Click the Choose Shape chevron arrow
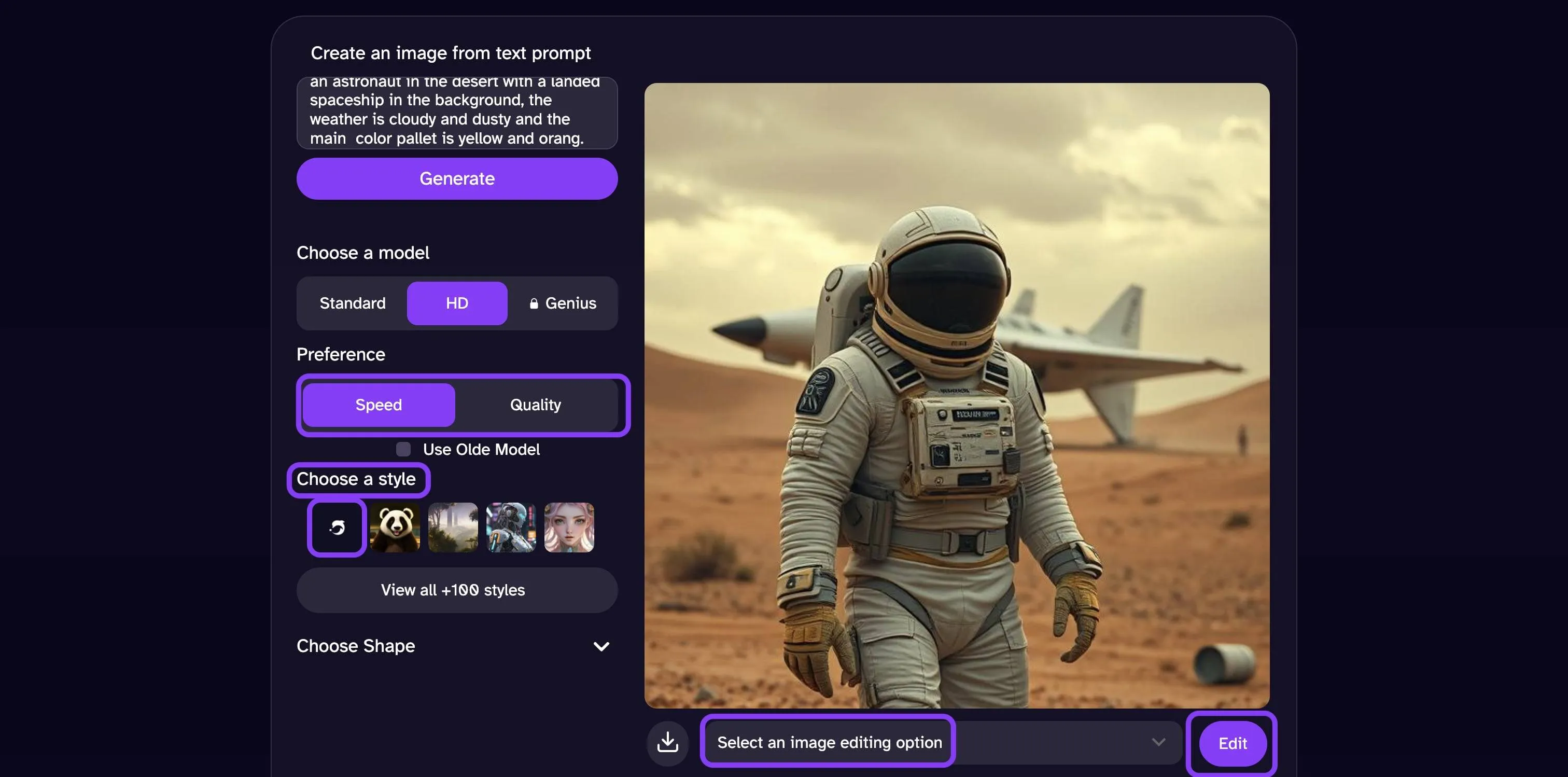The height and width of the screenshot is (777, 1568). click(601, 646)
